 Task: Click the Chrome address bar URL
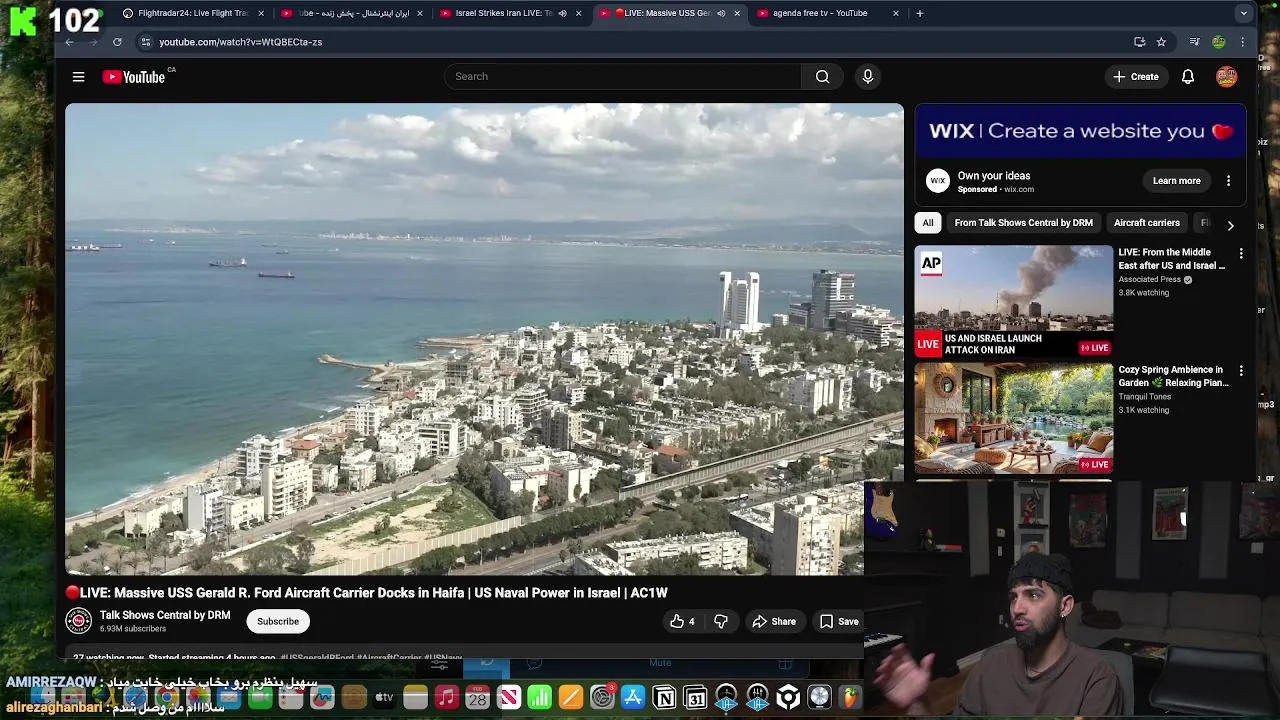[x=240, y=42]
